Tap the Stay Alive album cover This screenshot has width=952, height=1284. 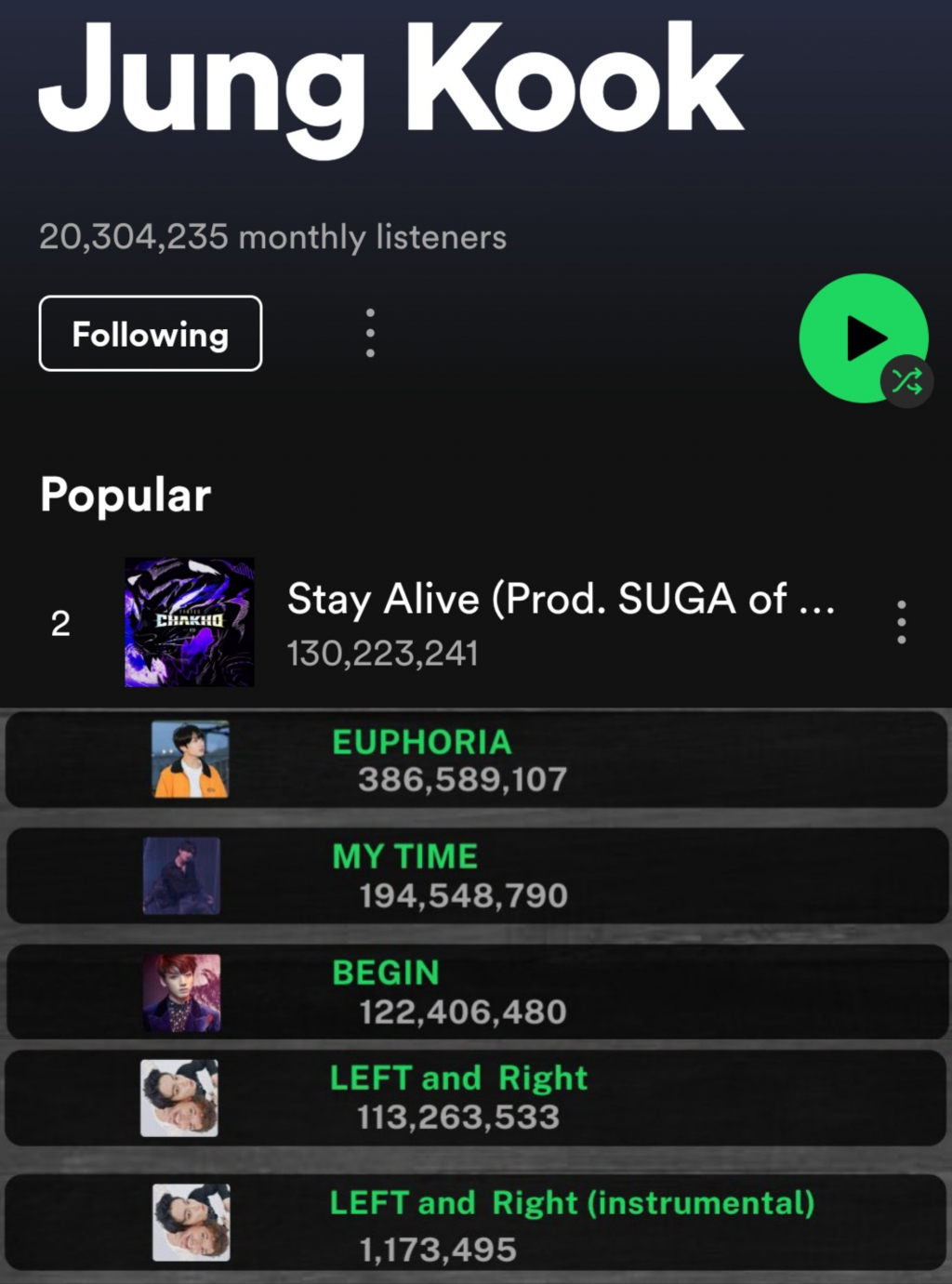click(x=190, y=622)
